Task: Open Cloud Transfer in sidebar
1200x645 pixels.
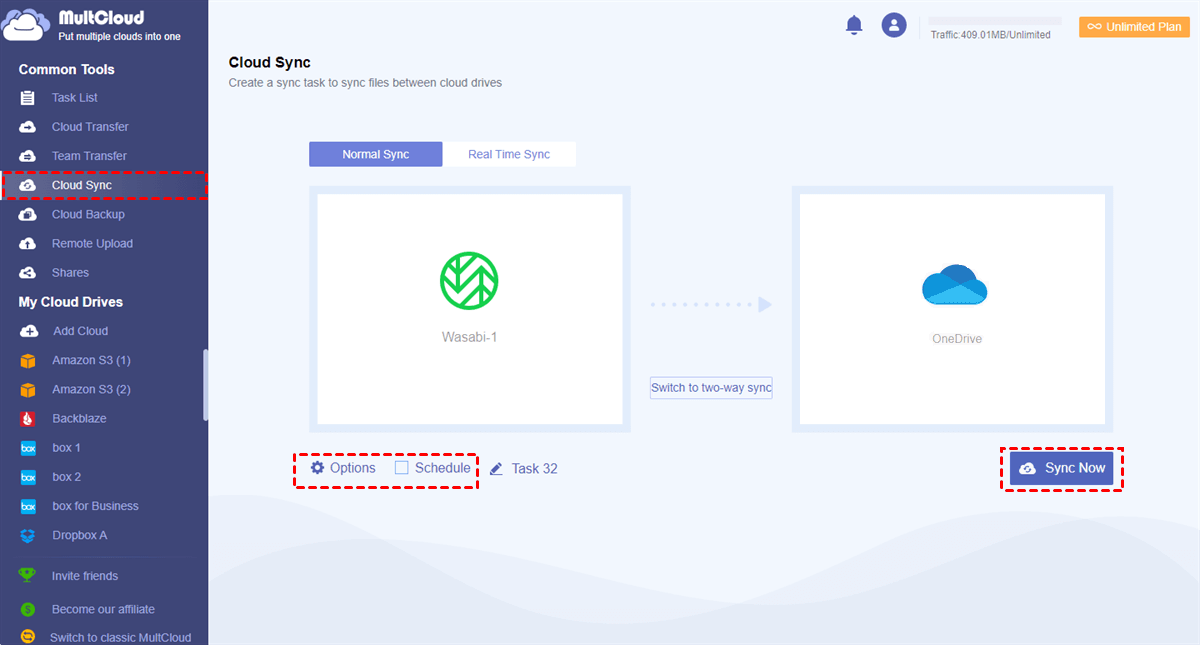Action: pyautogui.click(x=90, y=127)
